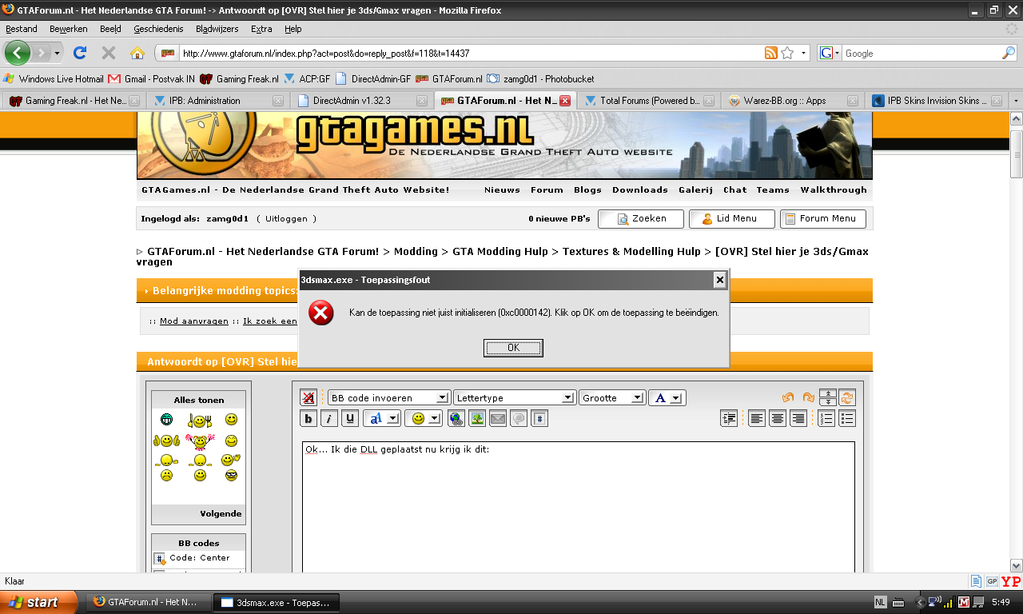Click the Walkthrough navigation link
The height and width of the screenshot is (614, 1023).
pos(833,190)
